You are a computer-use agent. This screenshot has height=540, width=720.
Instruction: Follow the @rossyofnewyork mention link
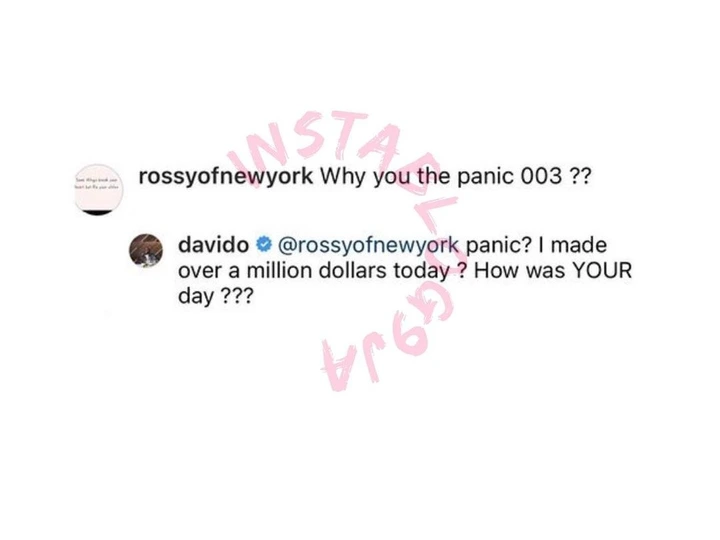click(x=368, y=245)
